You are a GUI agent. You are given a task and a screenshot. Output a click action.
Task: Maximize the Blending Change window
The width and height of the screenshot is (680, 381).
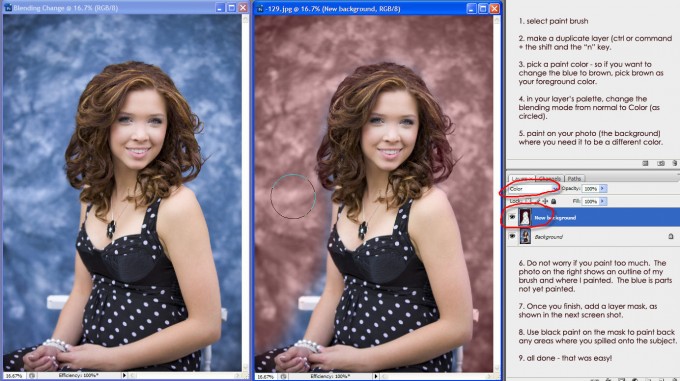pyautogui.click(x=232, y=8)
